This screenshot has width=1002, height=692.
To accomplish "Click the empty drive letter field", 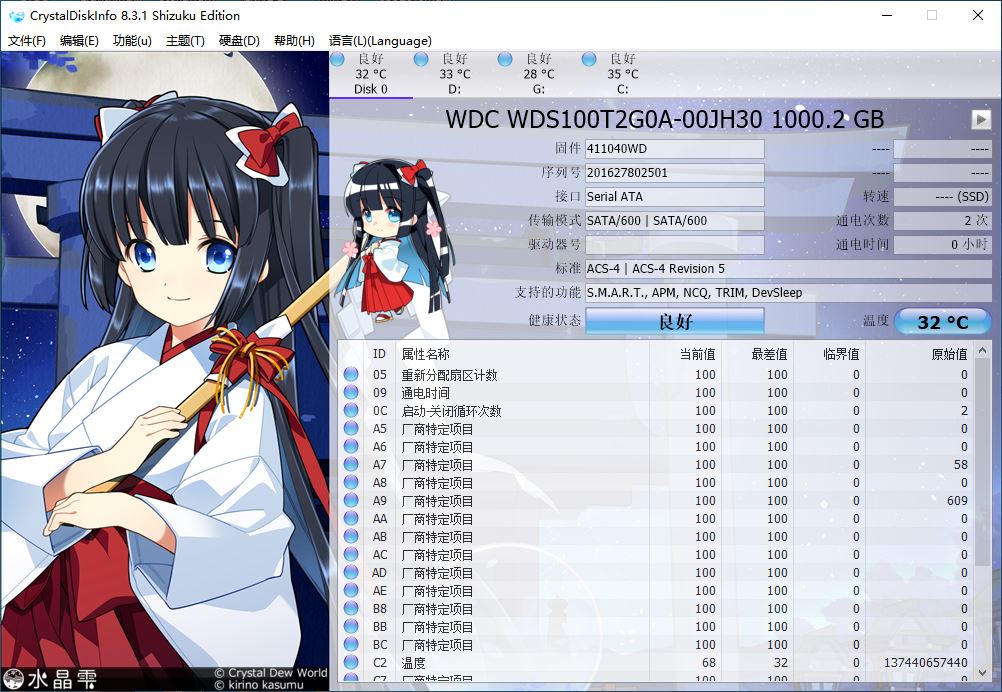I will [675, 245].
